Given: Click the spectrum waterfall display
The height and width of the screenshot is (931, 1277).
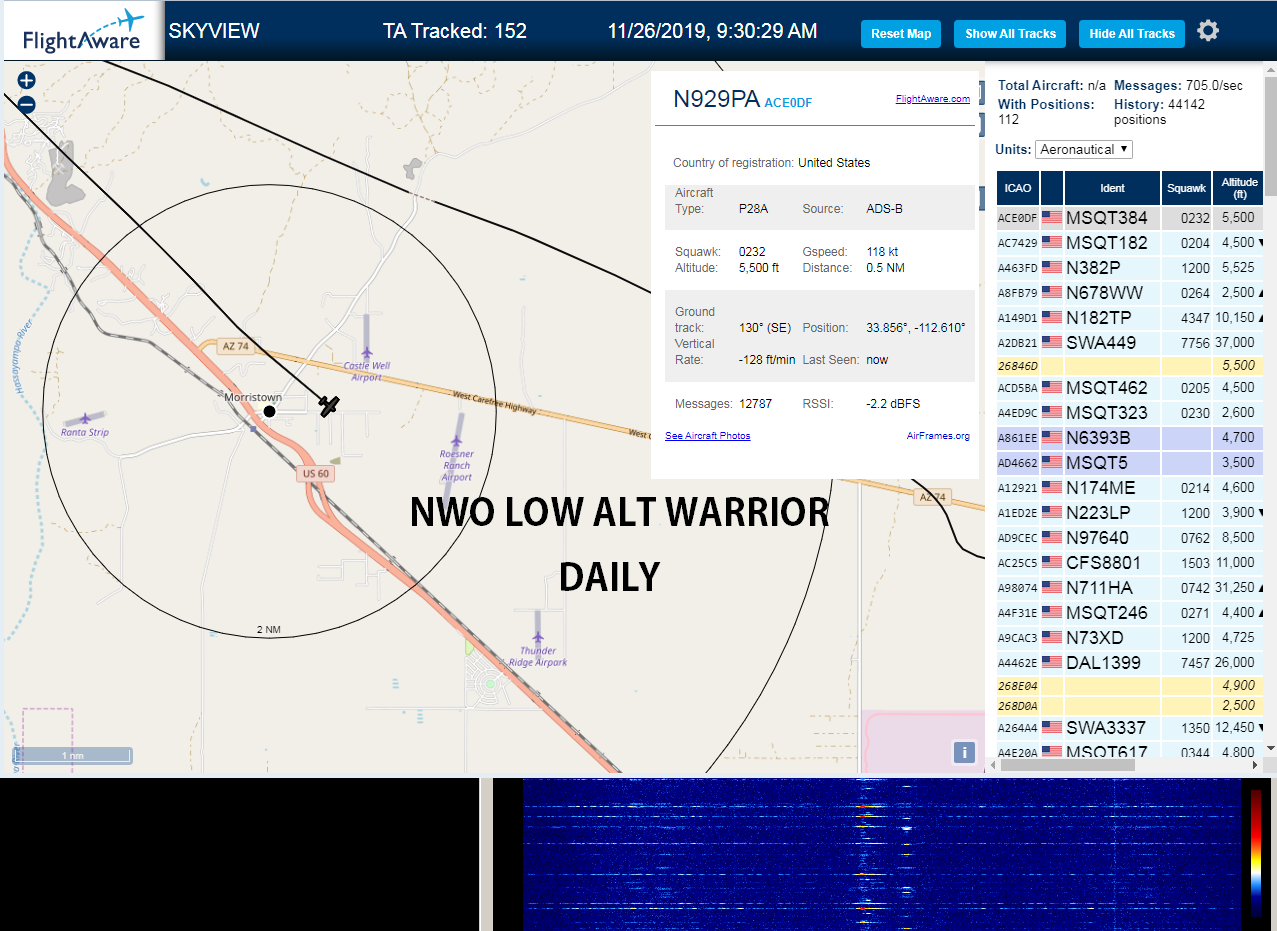Looking at the screenshot, I should 881,854.
